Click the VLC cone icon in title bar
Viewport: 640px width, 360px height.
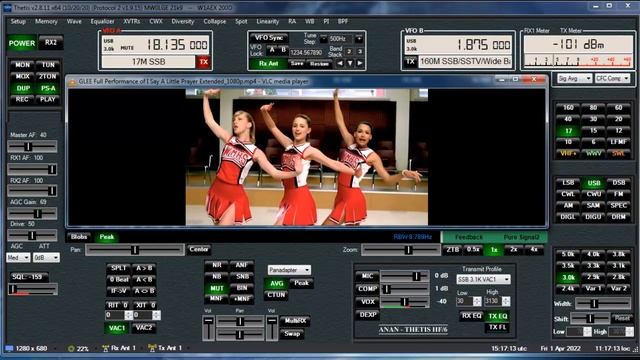(73, 82)
